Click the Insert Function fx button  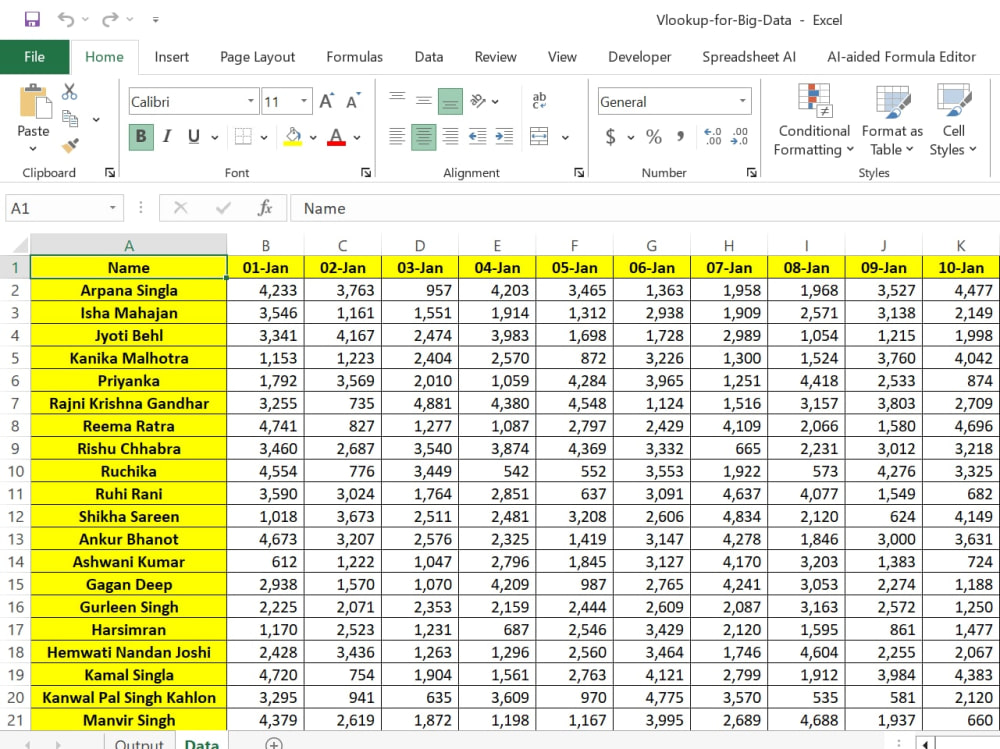coord(265,208)
